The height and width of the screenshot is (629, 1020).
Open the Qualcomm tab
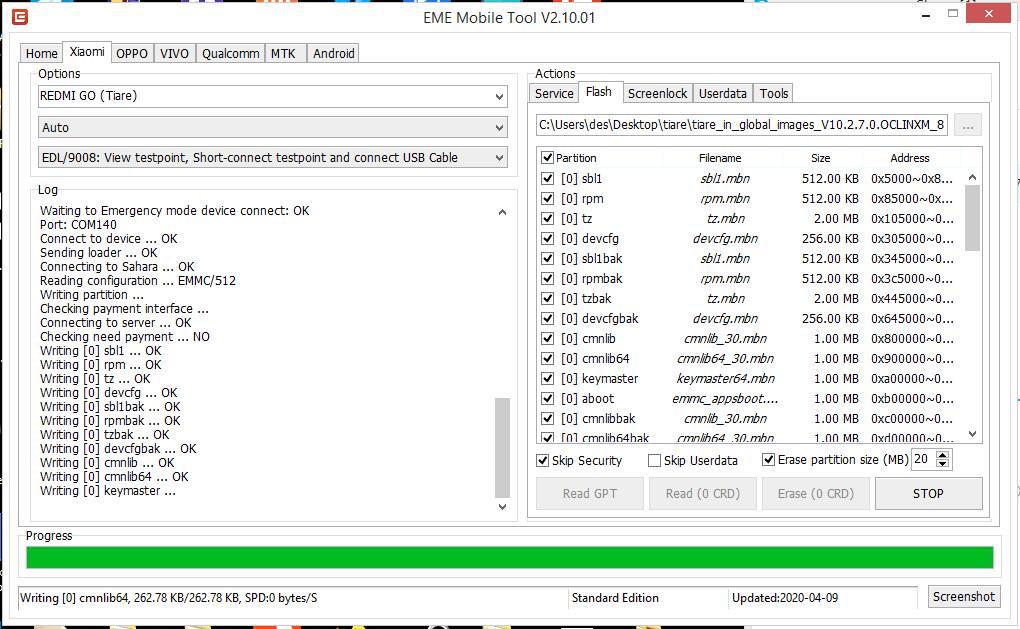coord(230,53)
